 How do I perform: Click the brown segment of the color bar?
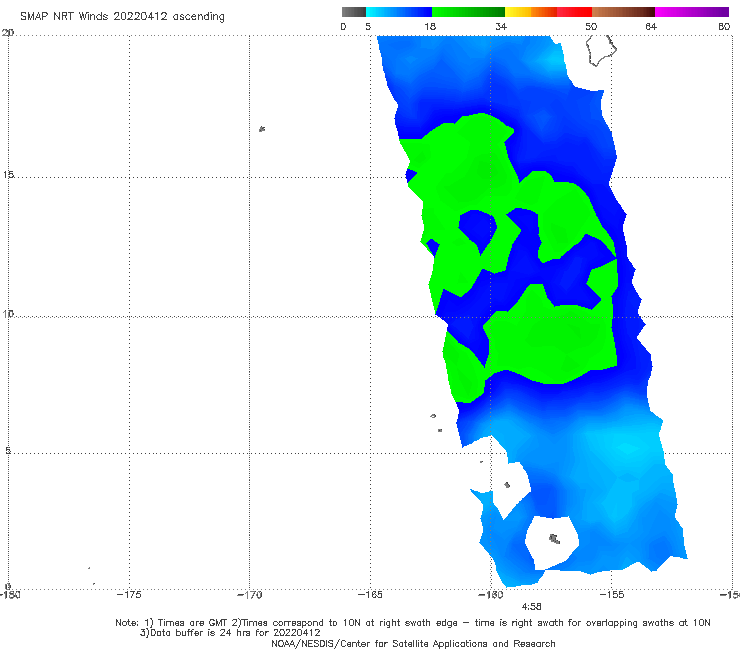(623, 12)
